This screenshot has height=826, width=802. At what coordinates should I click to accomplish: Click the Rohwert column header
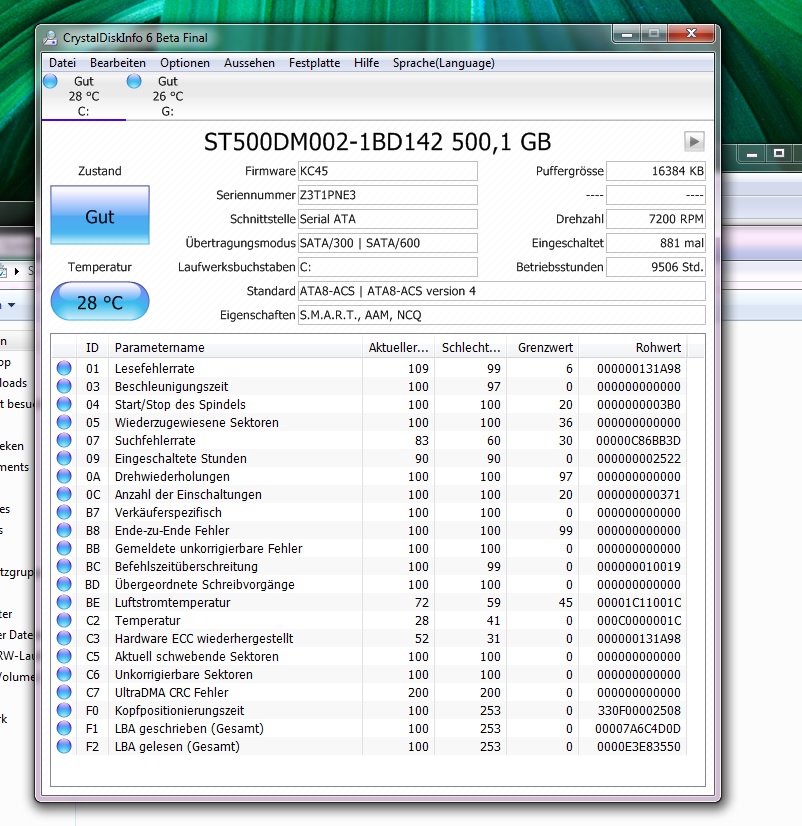tap(632, 348)
